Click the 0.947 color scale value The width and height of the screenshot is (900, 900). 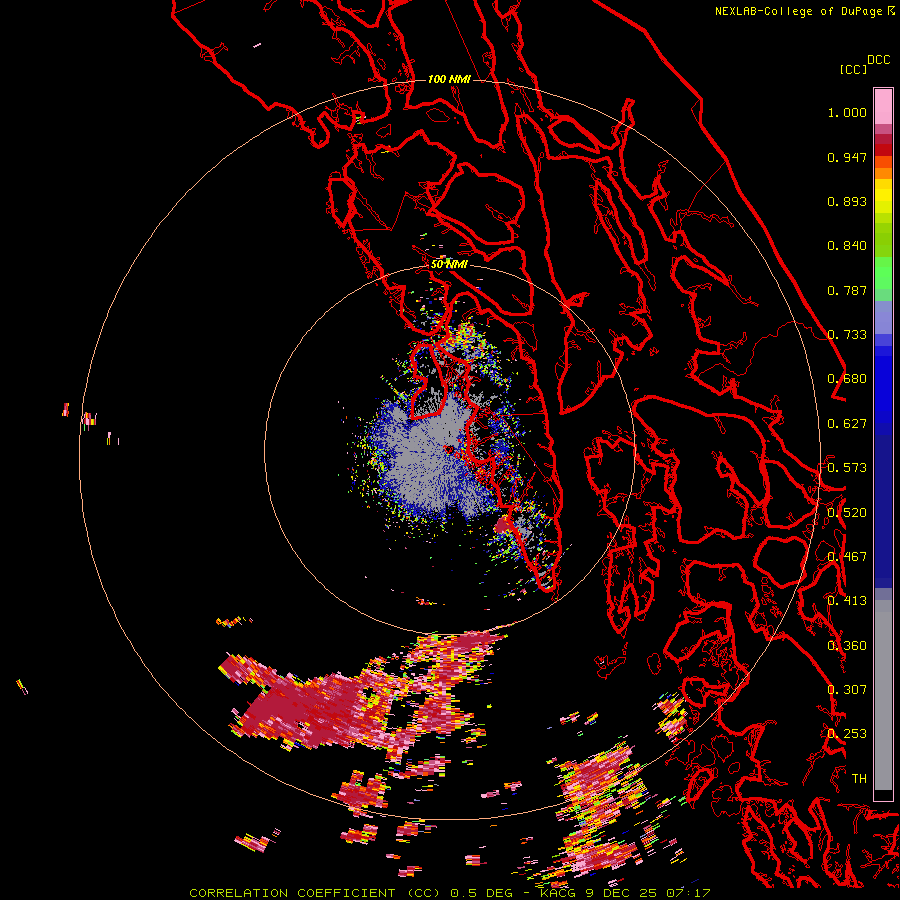coord(847,157)
